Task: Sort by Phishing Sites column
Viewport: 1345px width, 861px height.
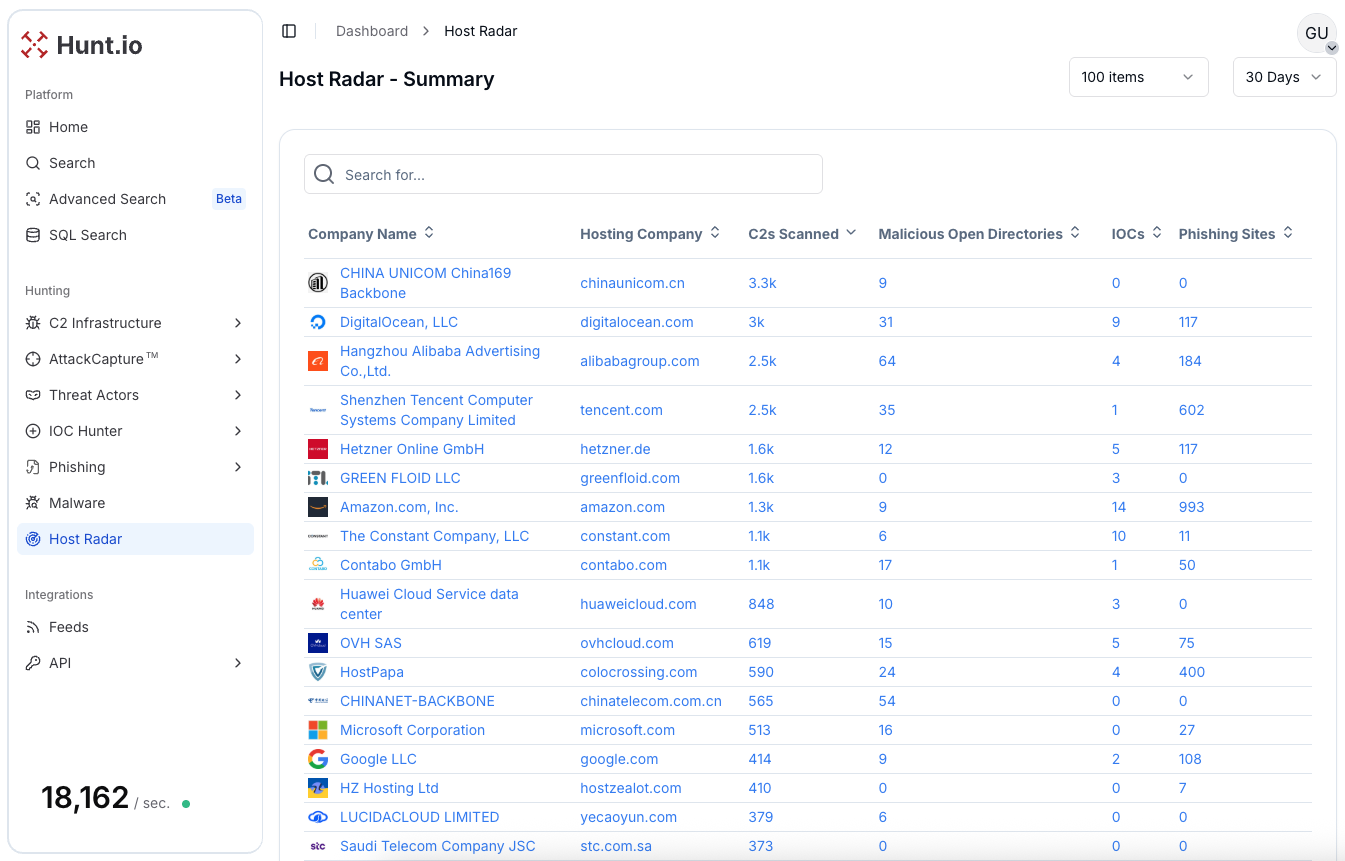Action: pos(1236,233)
